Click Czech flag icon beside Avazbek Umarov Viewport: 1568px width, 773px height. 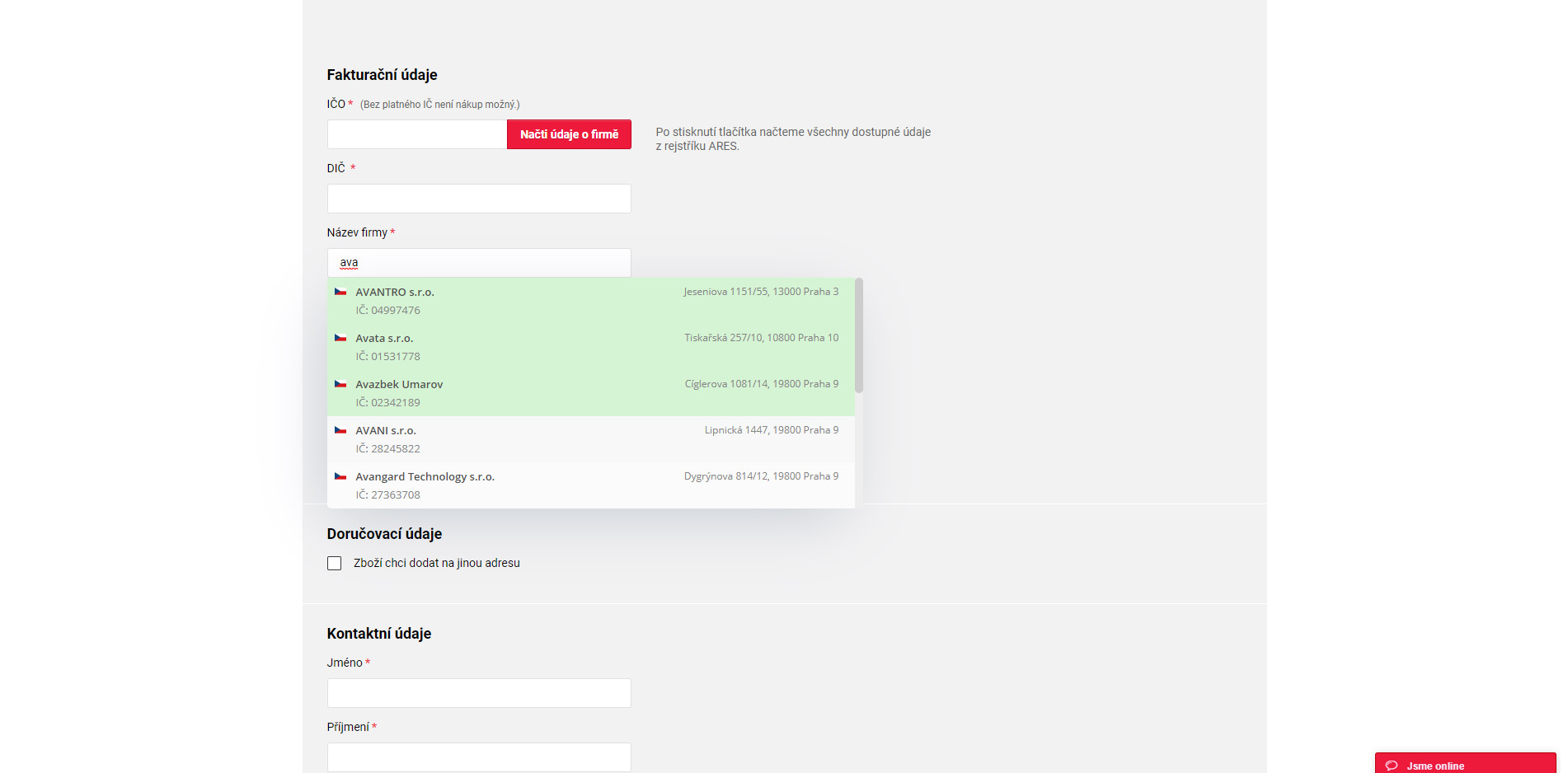(x=340, y=384)
